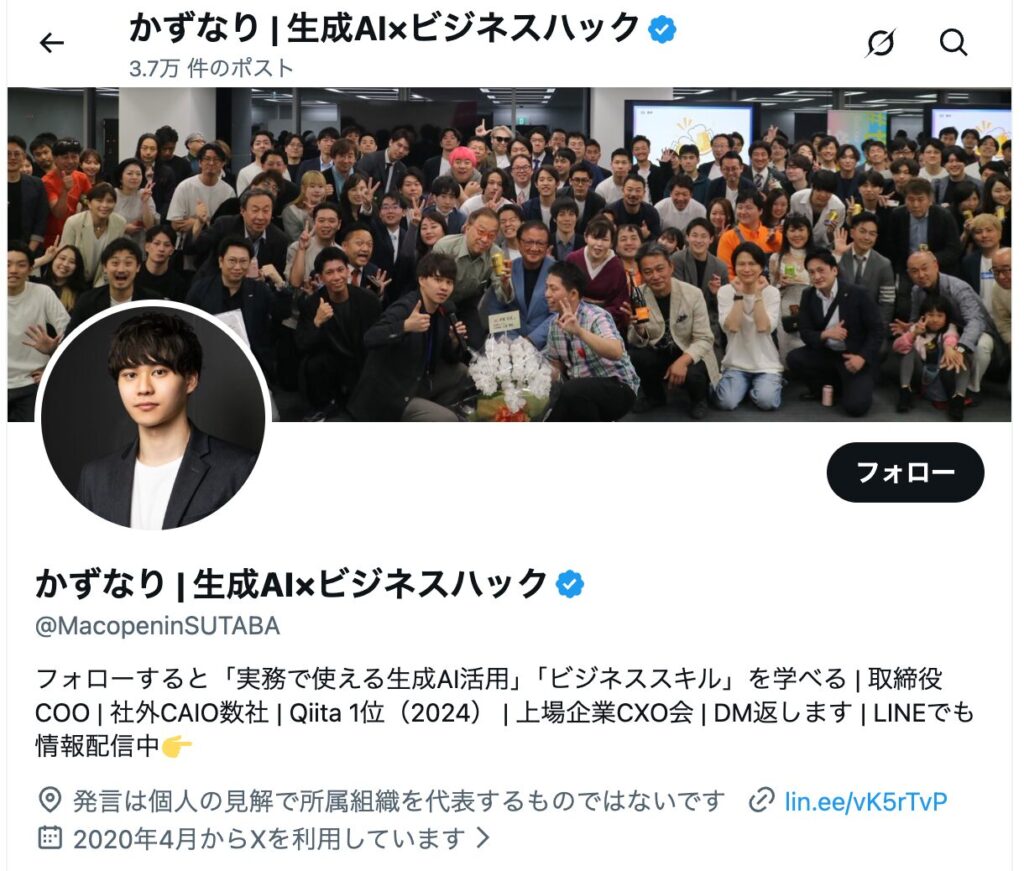
Task: Click 2020年4月からXを利用しています text
Action: pos(269,838)
